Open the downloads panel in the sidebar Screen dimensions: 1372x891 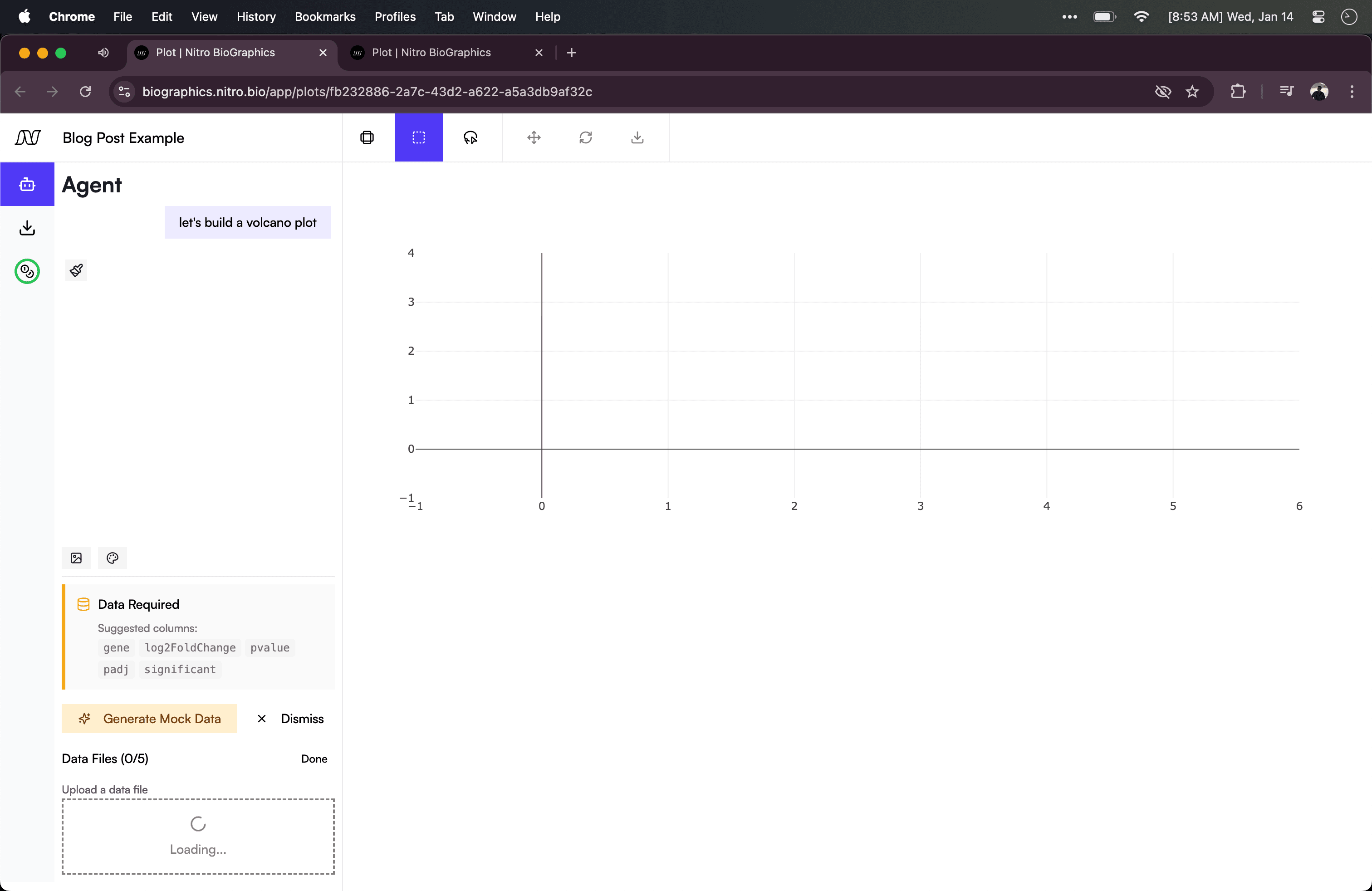coord(26,228)
